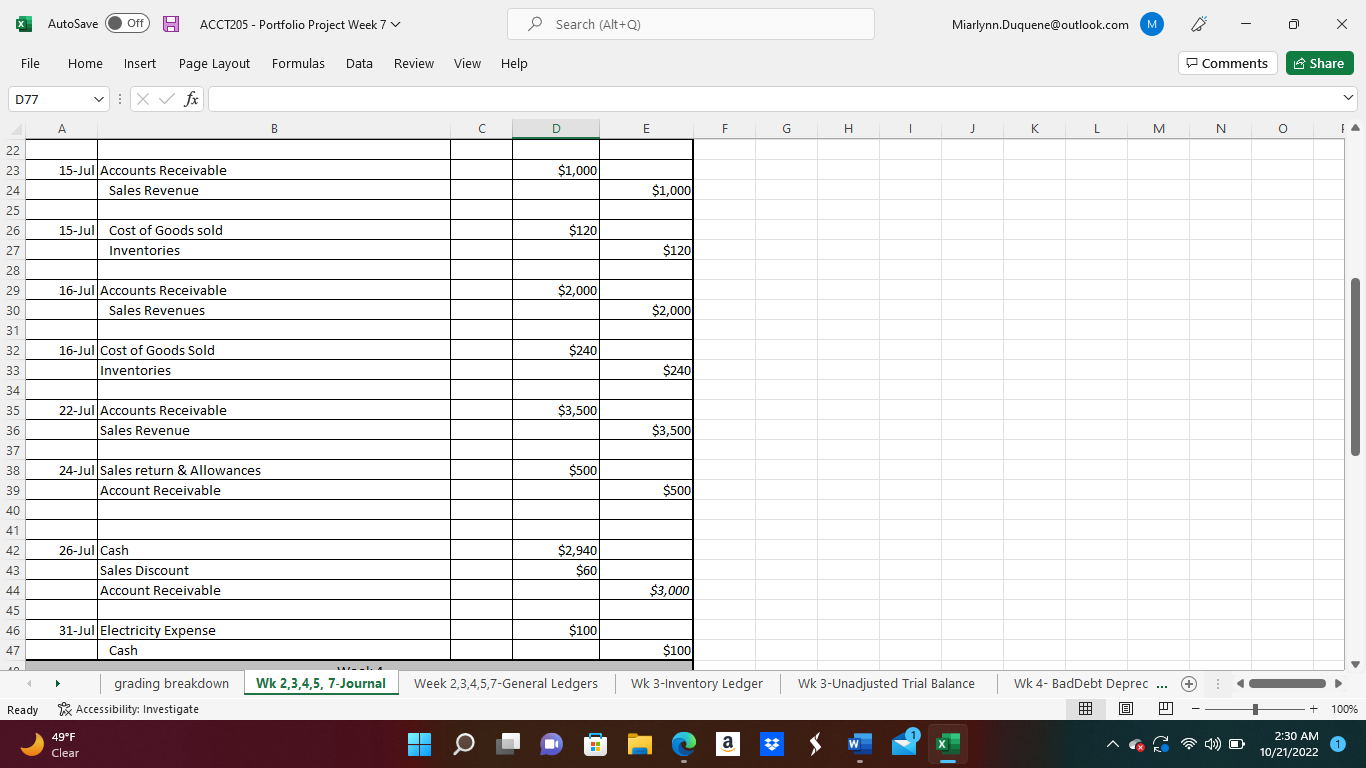This screenshot has width=1366, height=768.
Task: Open a new sheet with the plus icon
Action: click(x=1189, y=684)
